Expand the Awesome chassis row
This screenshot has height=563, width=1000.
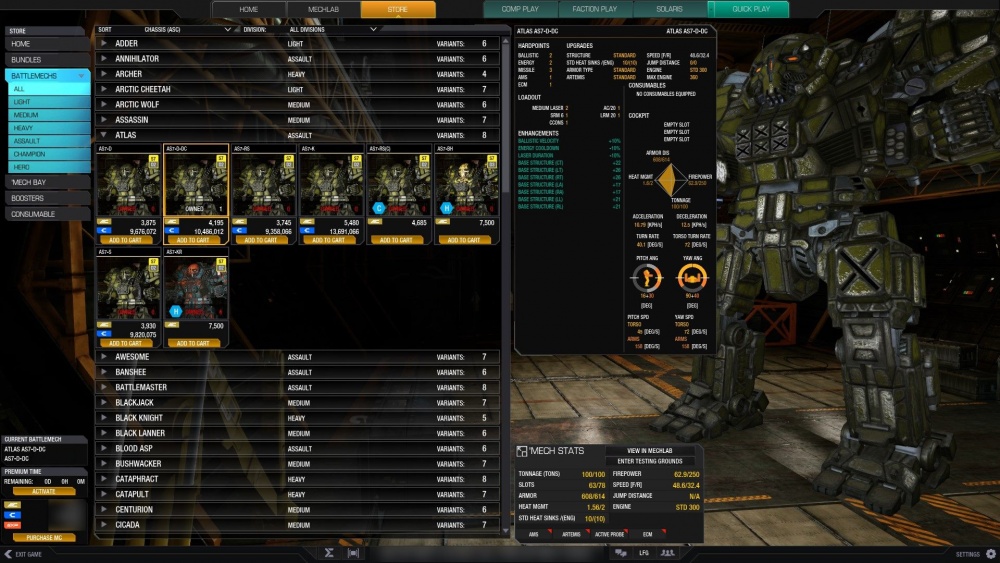(298, 357)
